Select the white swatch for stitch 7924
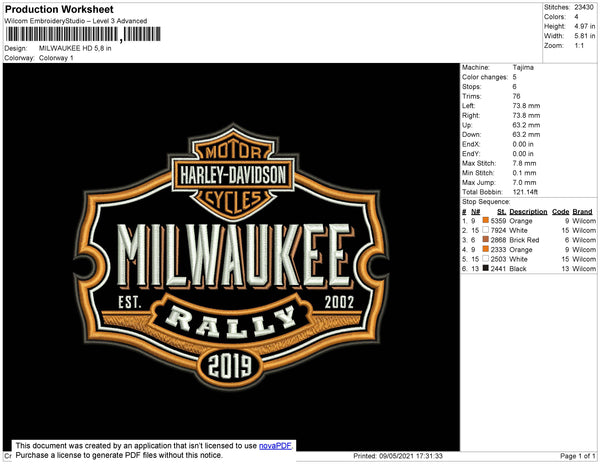Viewport: 600px width, 464px height. 486,230
